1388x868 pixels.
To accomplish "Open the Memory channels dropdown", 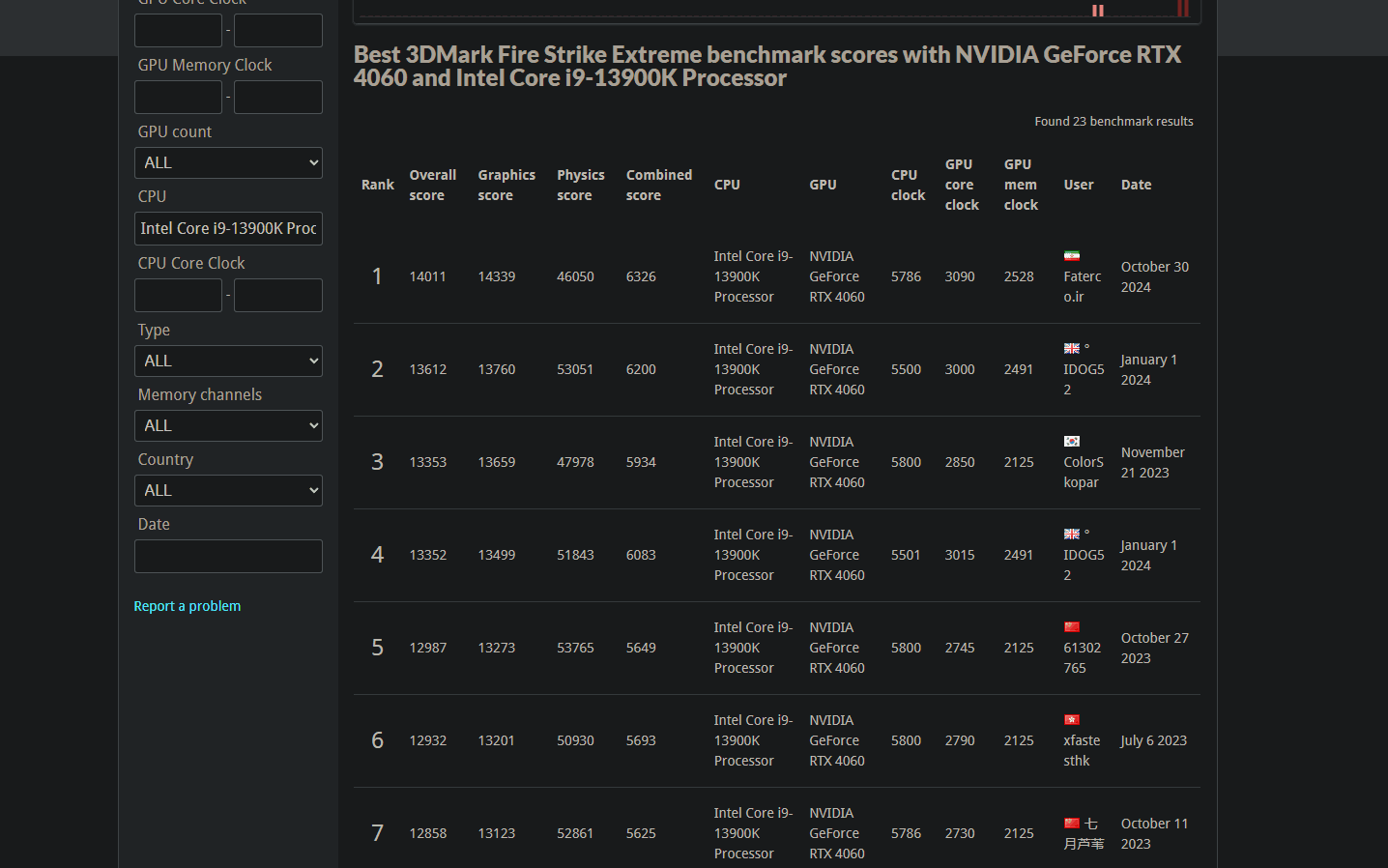I will pyautogui.click(x=228, y=426).
